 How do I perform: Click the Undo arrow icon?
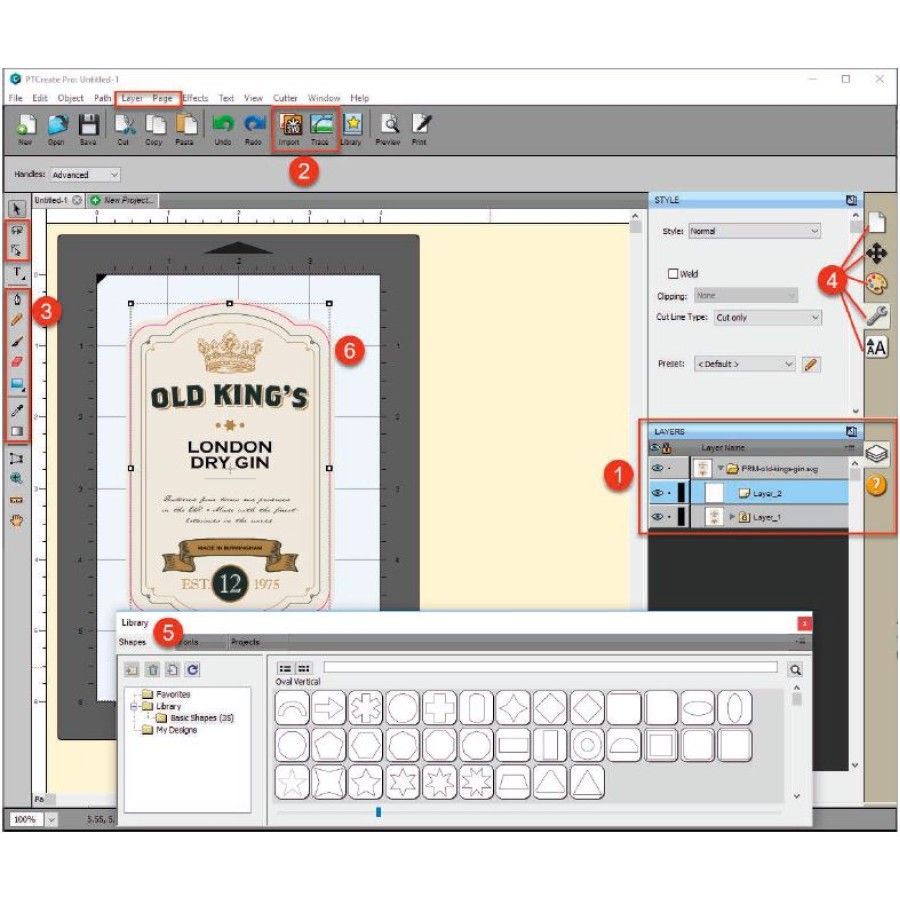pos(223,126)
